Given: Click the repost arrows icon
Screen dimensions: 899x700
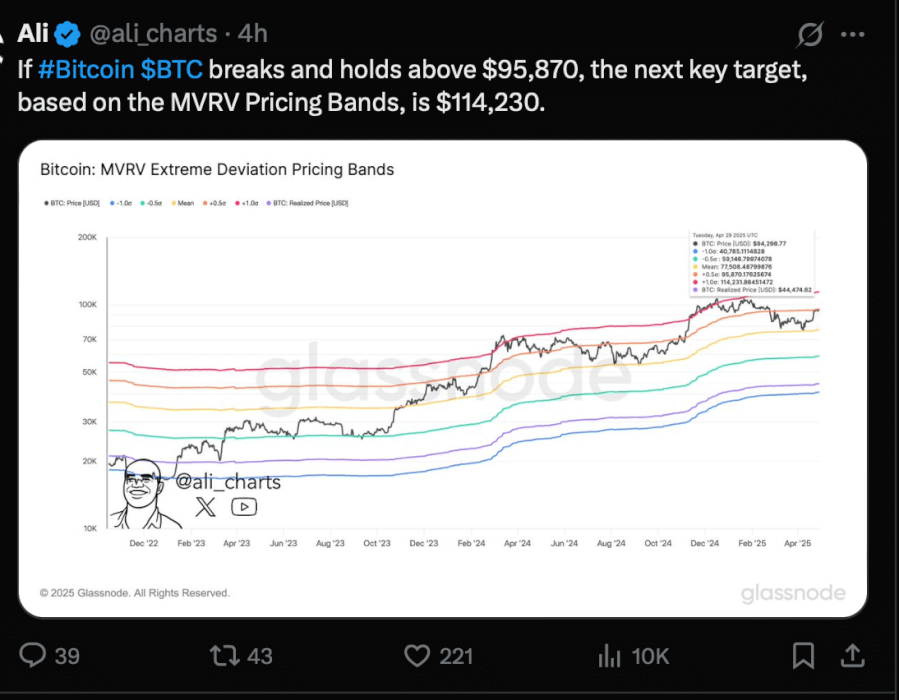Looking at the screenshot, I should (224, 655).
